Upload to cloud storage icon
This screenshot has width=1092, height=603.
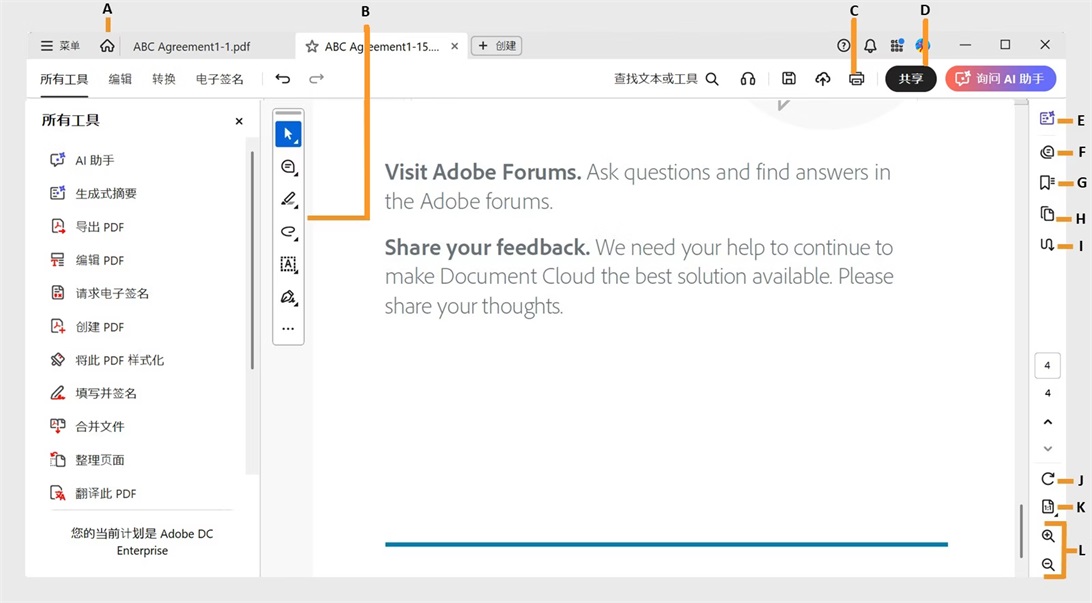pos(823,79)
